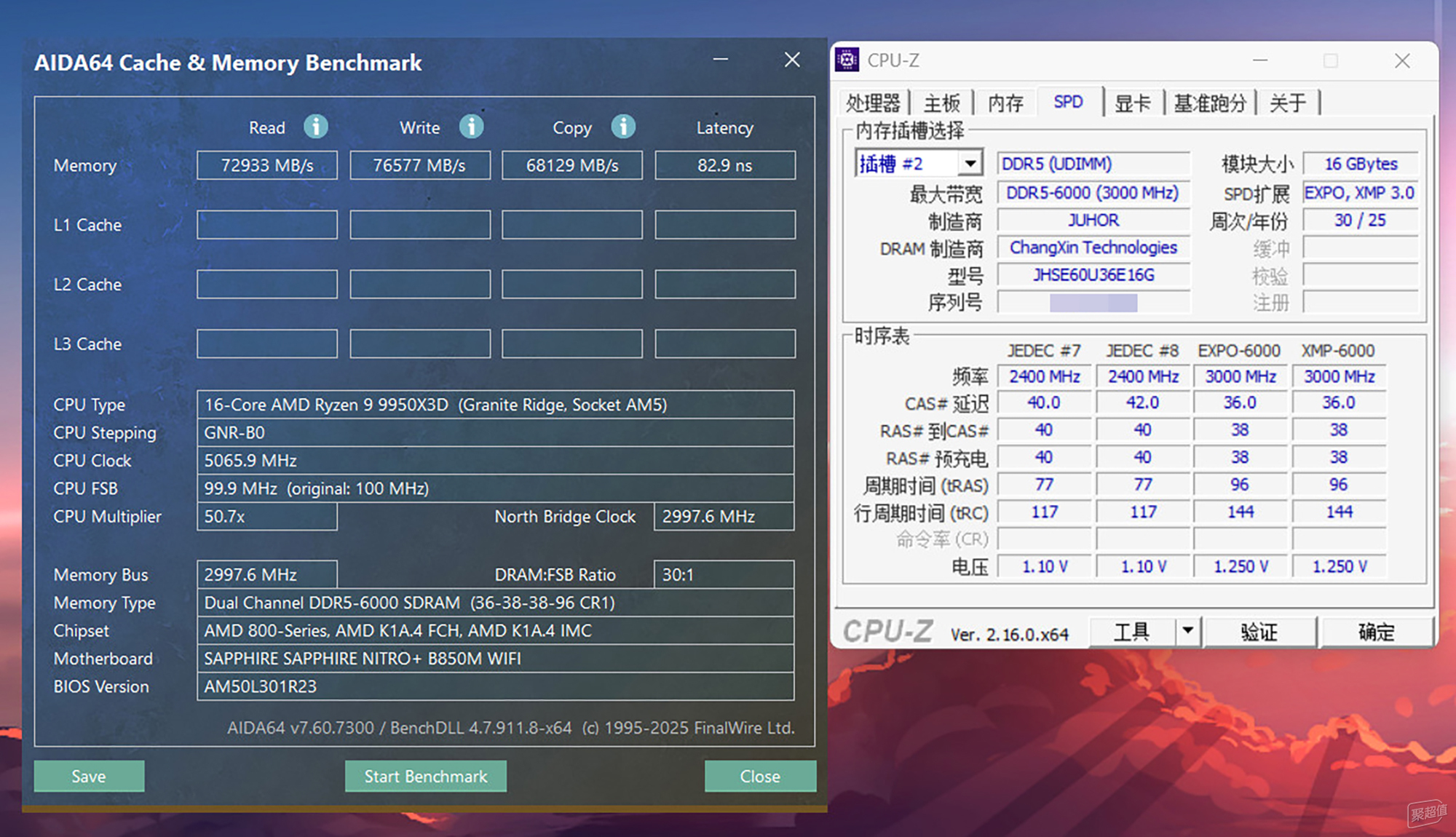Click the Start Benchmark button
The image size is (1456, 837).
pyautogui.click(x=426, y=776)
